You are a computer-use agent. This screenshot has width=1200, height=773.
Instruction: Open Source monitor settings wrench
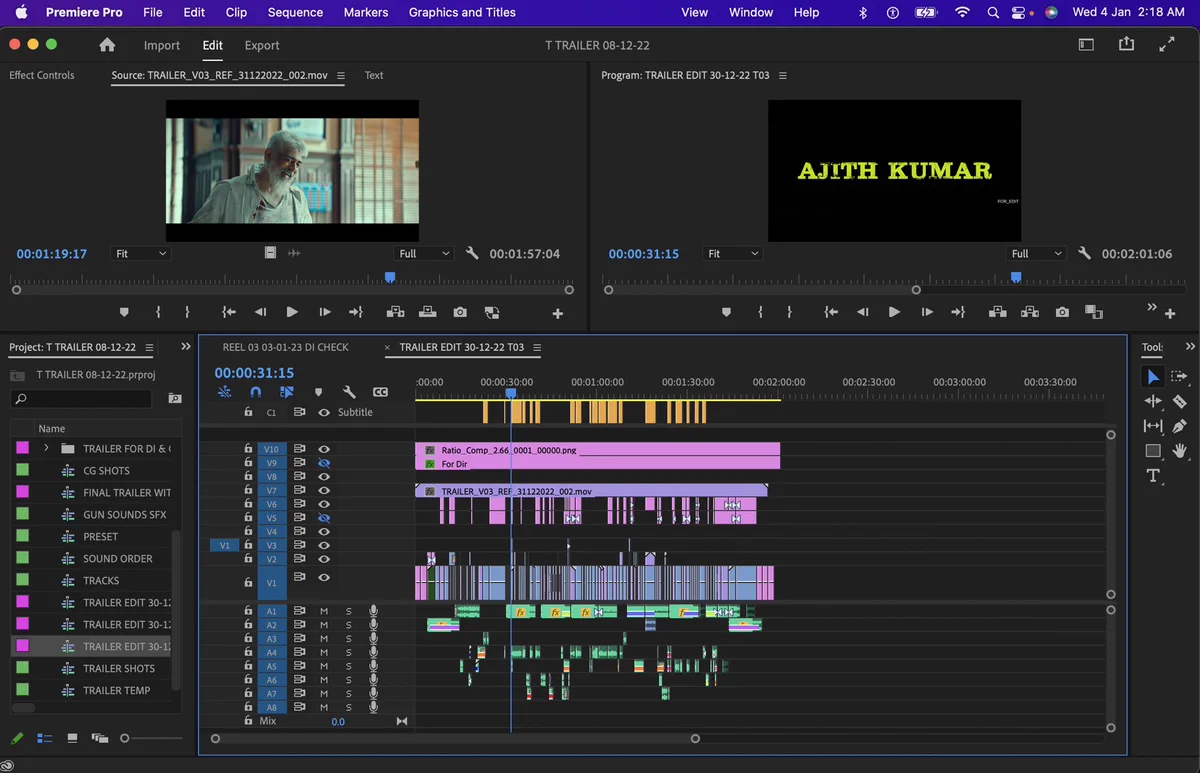coord(473,253)
